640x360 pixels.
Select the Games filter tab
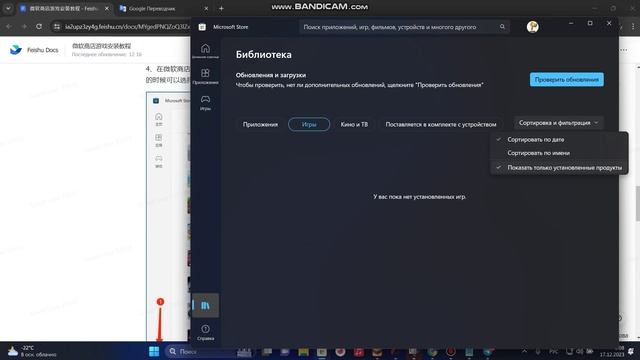(309, 124)
